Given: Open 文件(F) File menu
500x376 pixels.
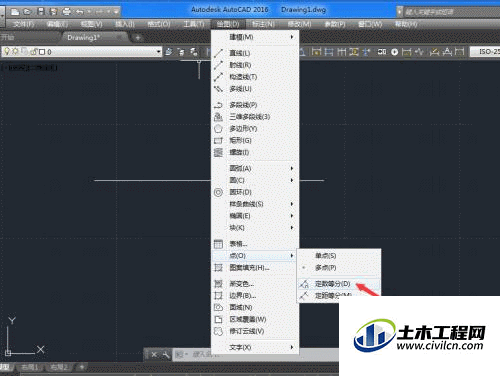Looking at the screenshot, I should coord(24,24).
